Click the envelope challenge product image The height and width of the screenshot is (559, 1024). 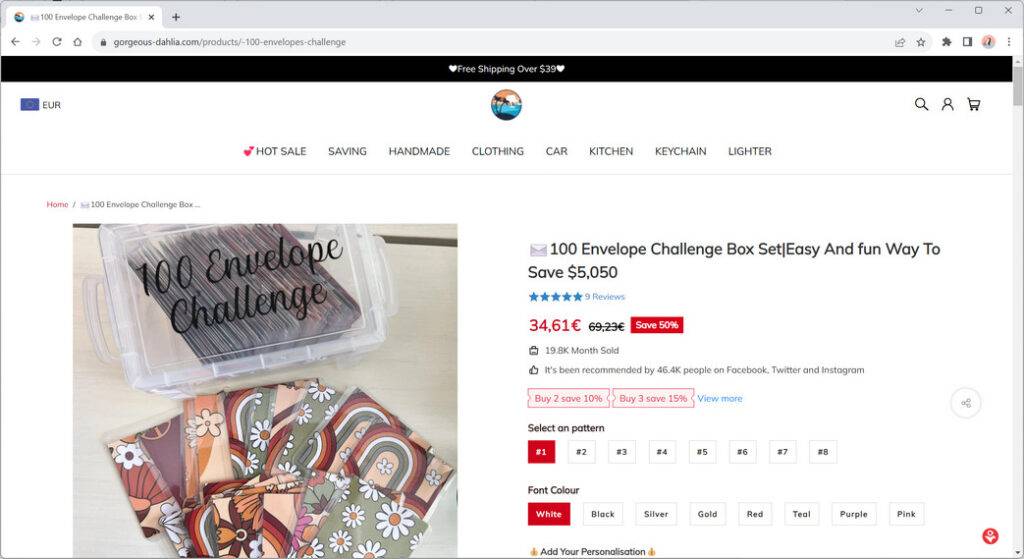265,390
